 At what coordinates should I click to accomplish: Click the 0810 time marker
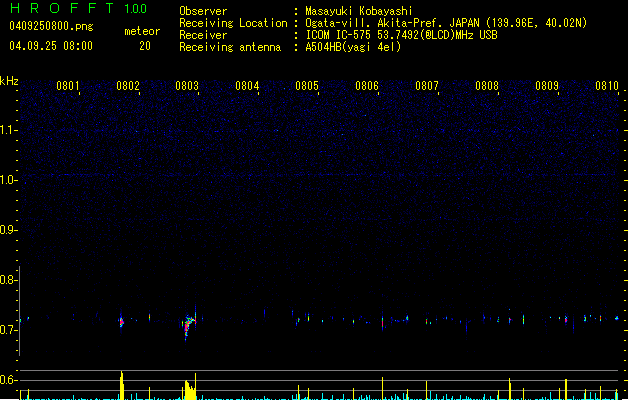click(607, 86)
